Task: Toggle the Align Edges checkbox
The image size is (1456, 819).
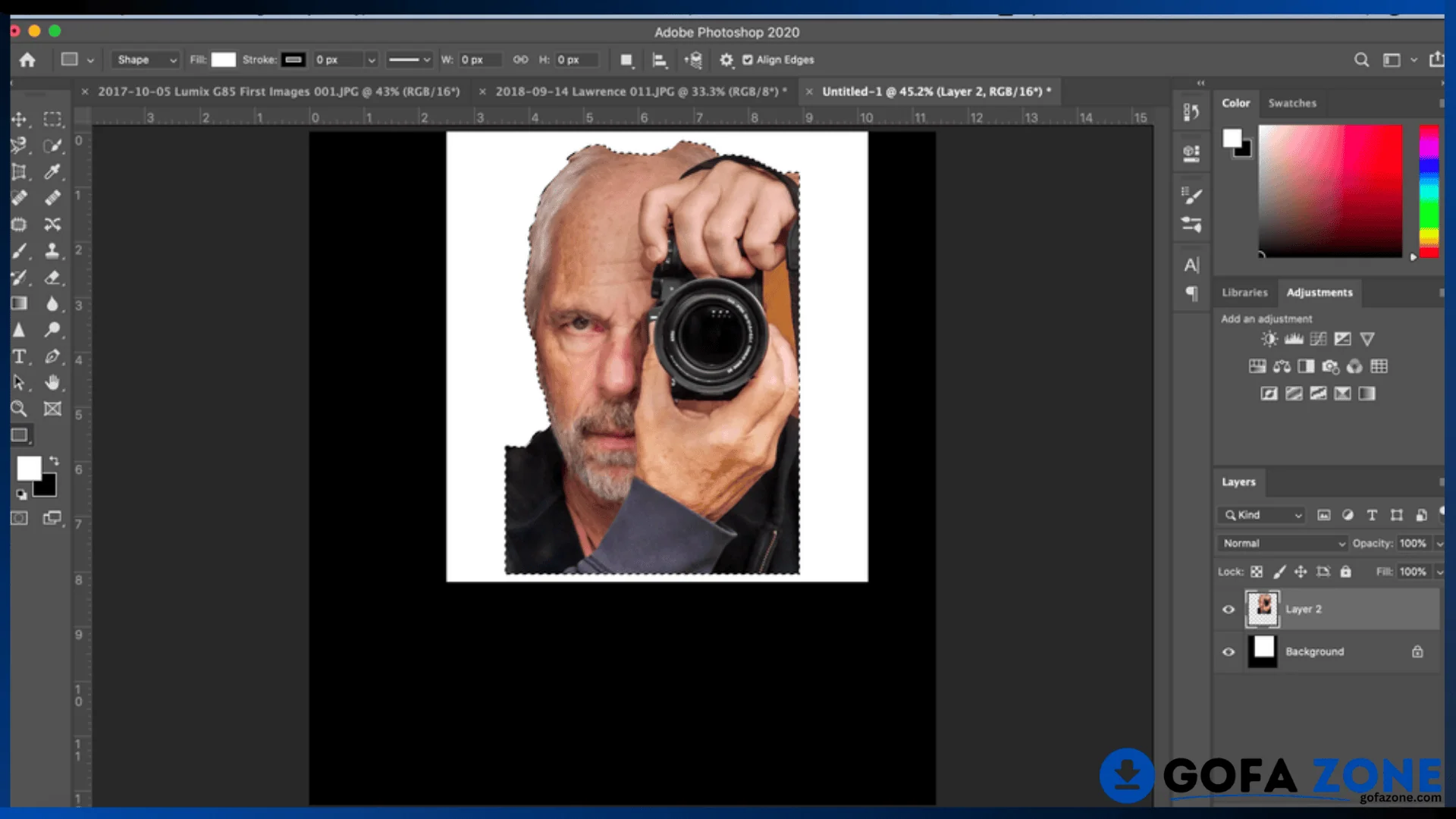Action: pyautogui.click(x=748, y=60)
